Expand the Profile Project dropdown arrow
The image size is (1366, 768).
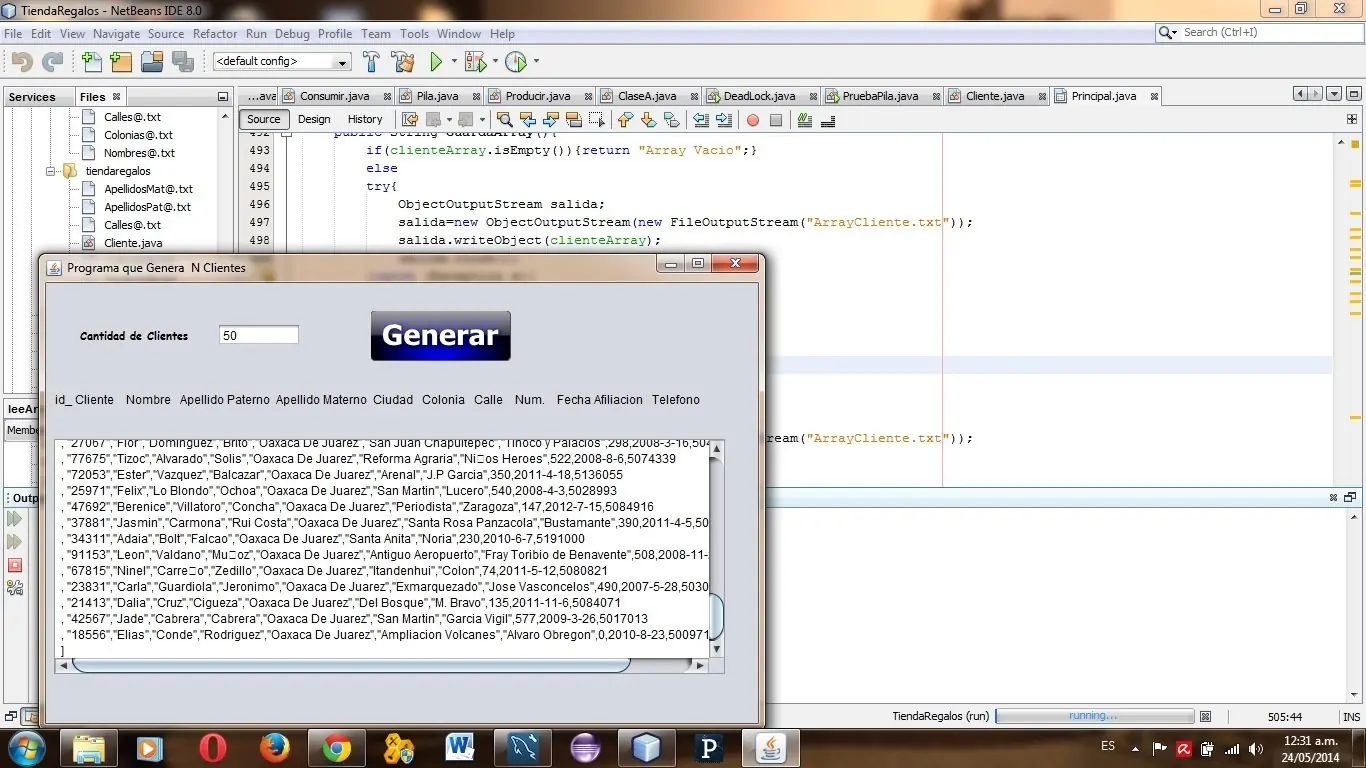536,62
